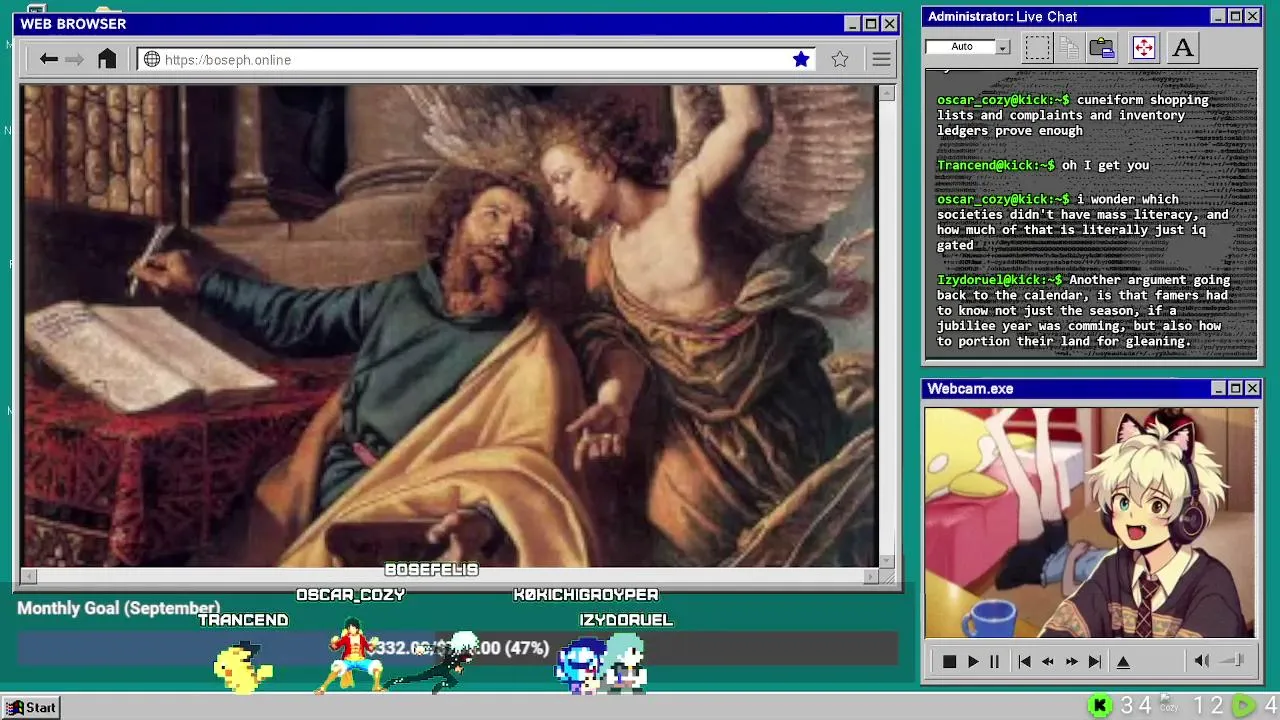Image resolution: width=1280 pixels, height=720 pixels.
Task: Click the Monthly Goal progress bar
Action: coord(457,648)
